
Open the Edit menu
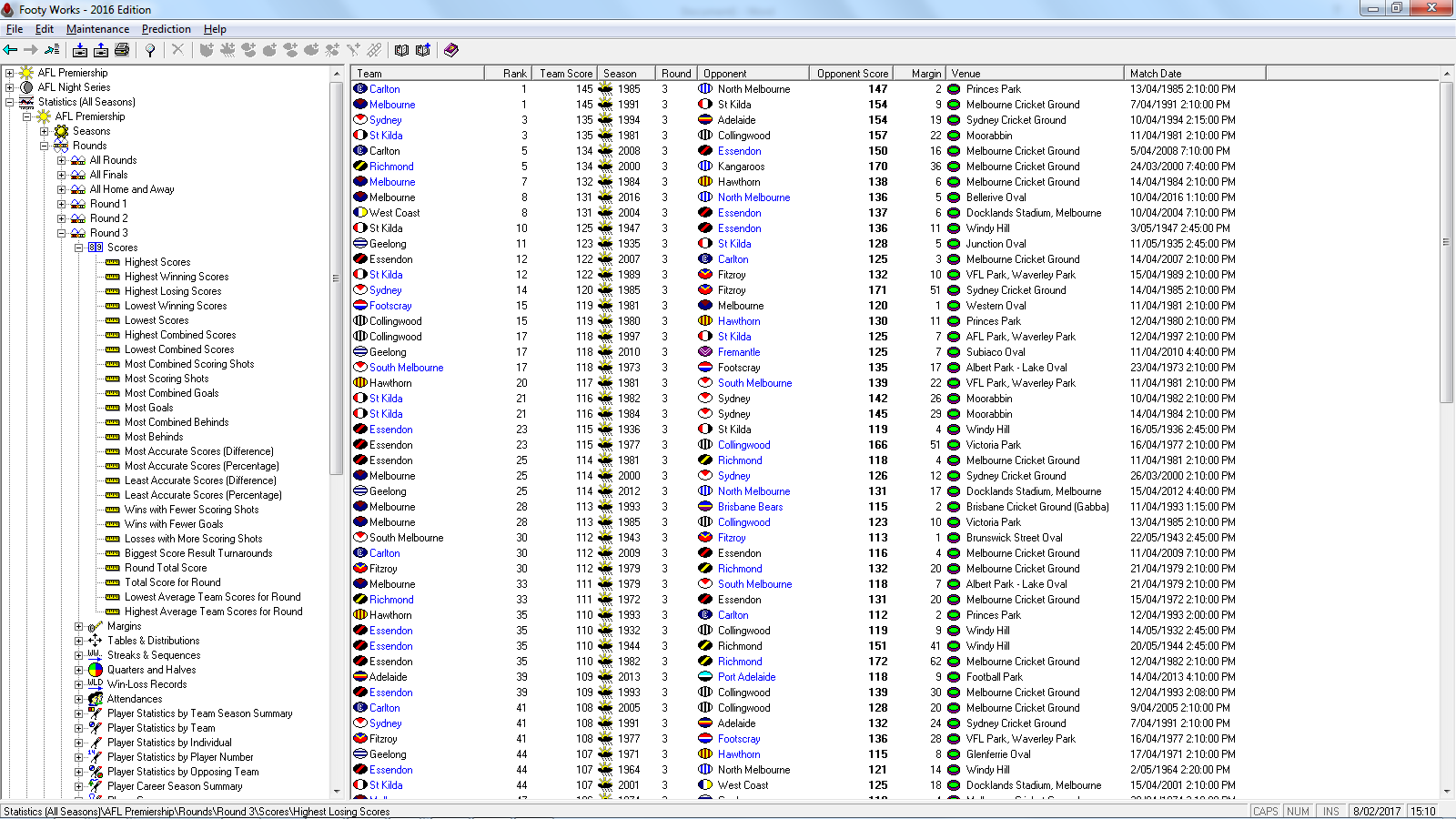pos(45,29)
